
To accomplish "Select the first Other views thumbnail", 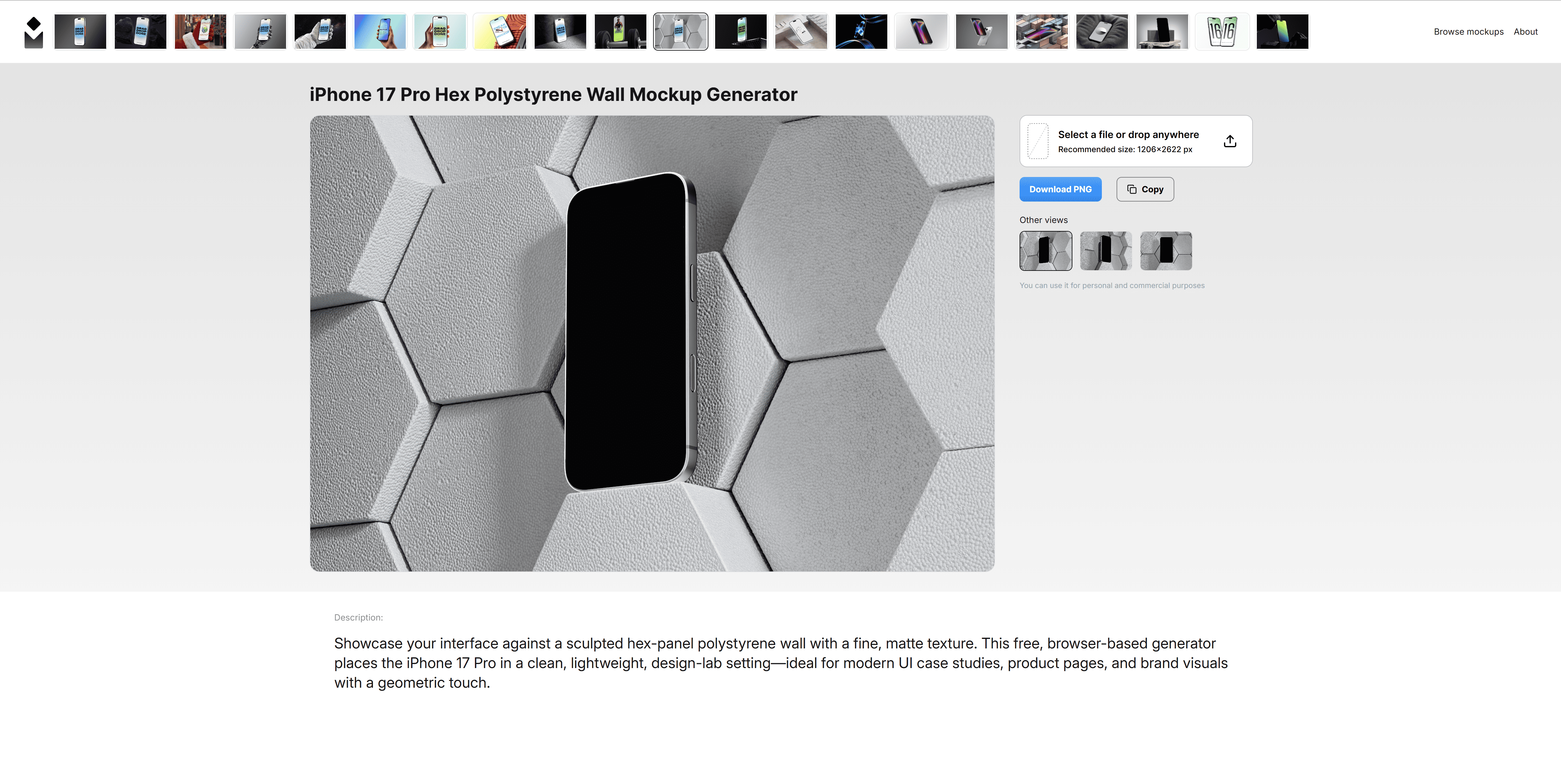I will click(1045, 251).
